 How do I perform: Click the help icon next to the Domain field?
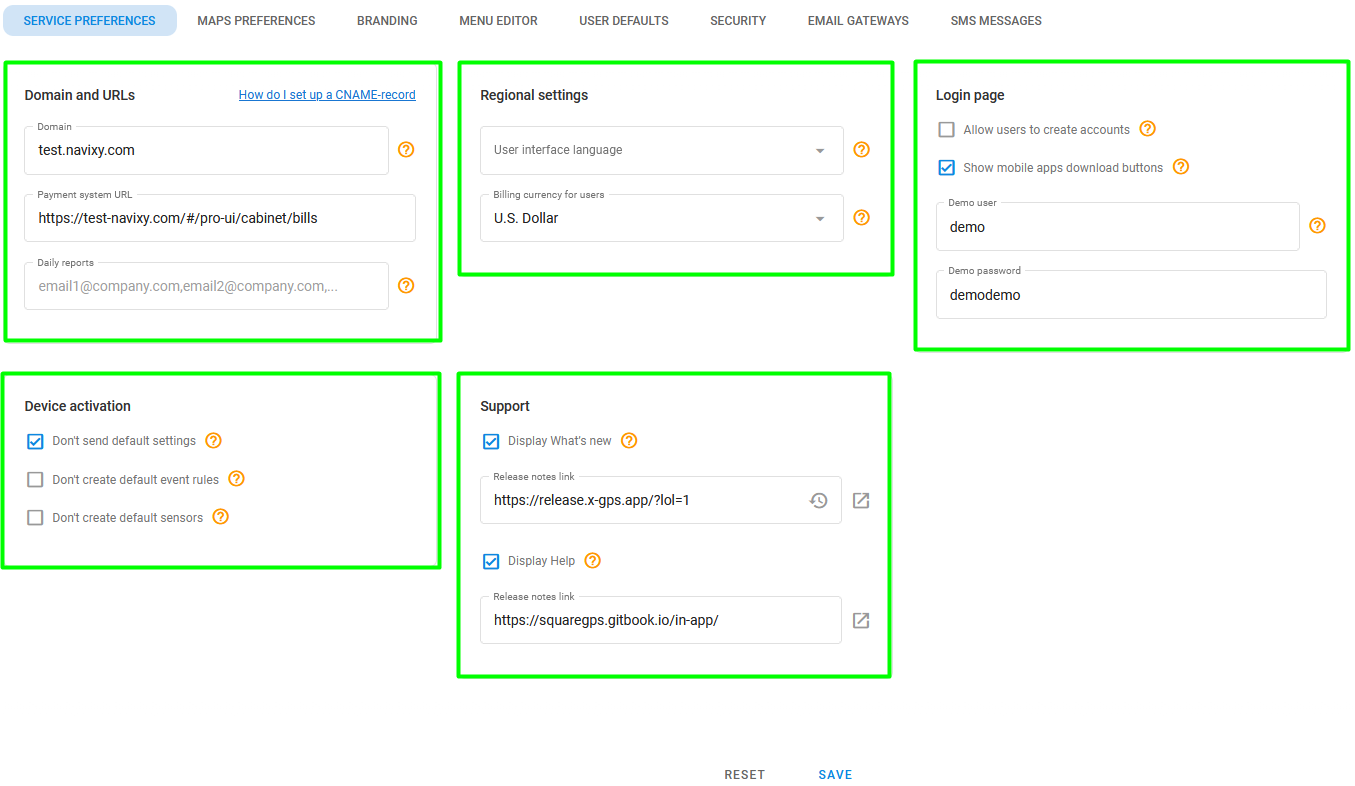pyautogui.click(x=406, y=150)
